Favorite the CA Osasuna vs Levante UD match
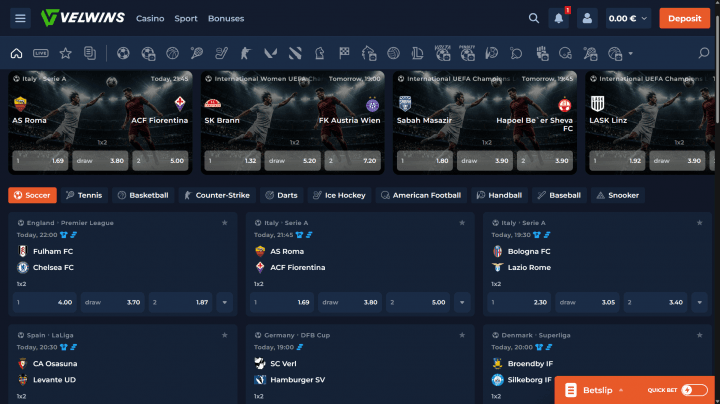This screenshot has width=720, height=404. coord(225,335)
